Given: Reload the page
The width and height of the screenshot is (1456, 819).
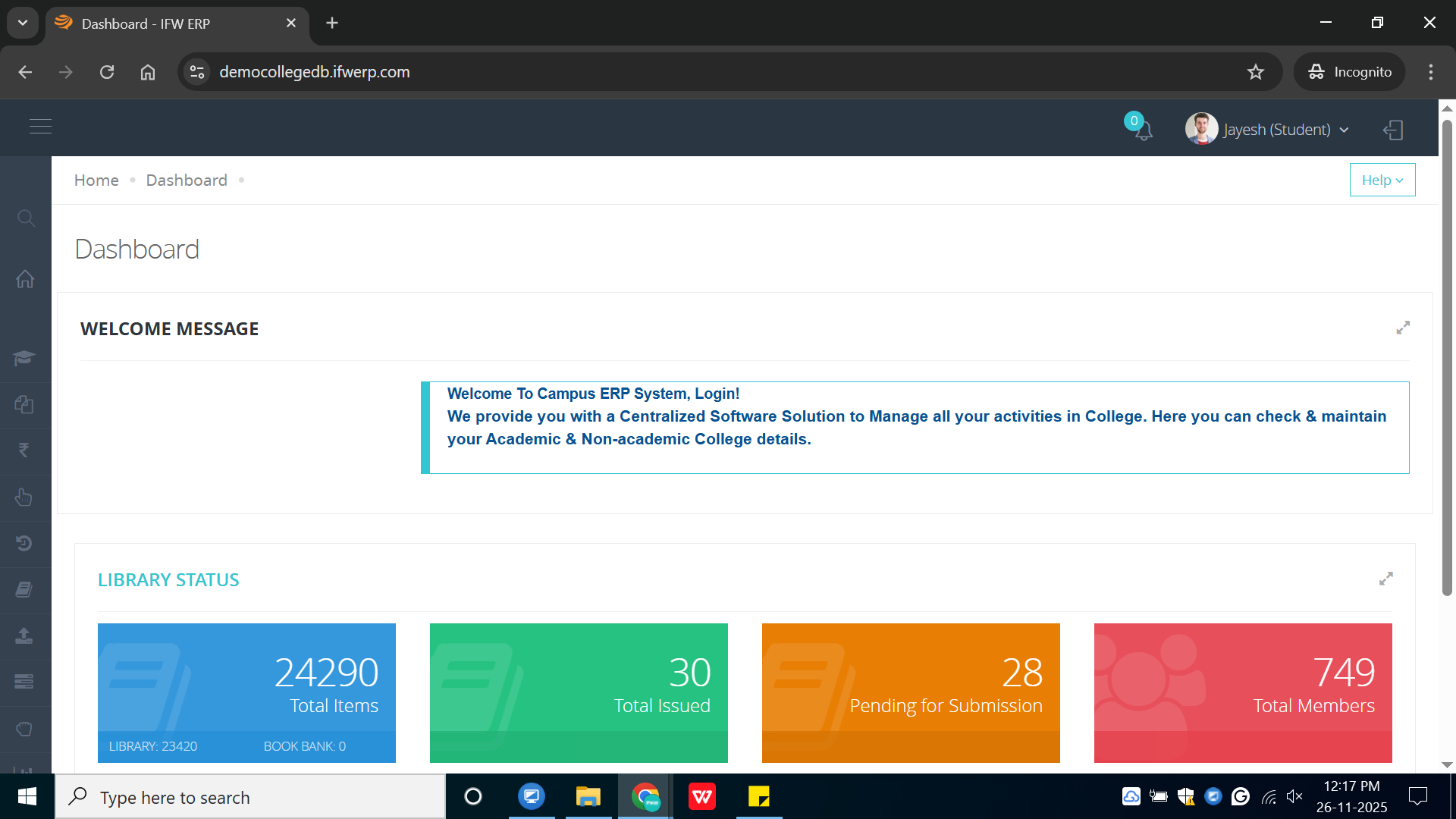Looking at the screenshot, I should (x=107, y=72).
